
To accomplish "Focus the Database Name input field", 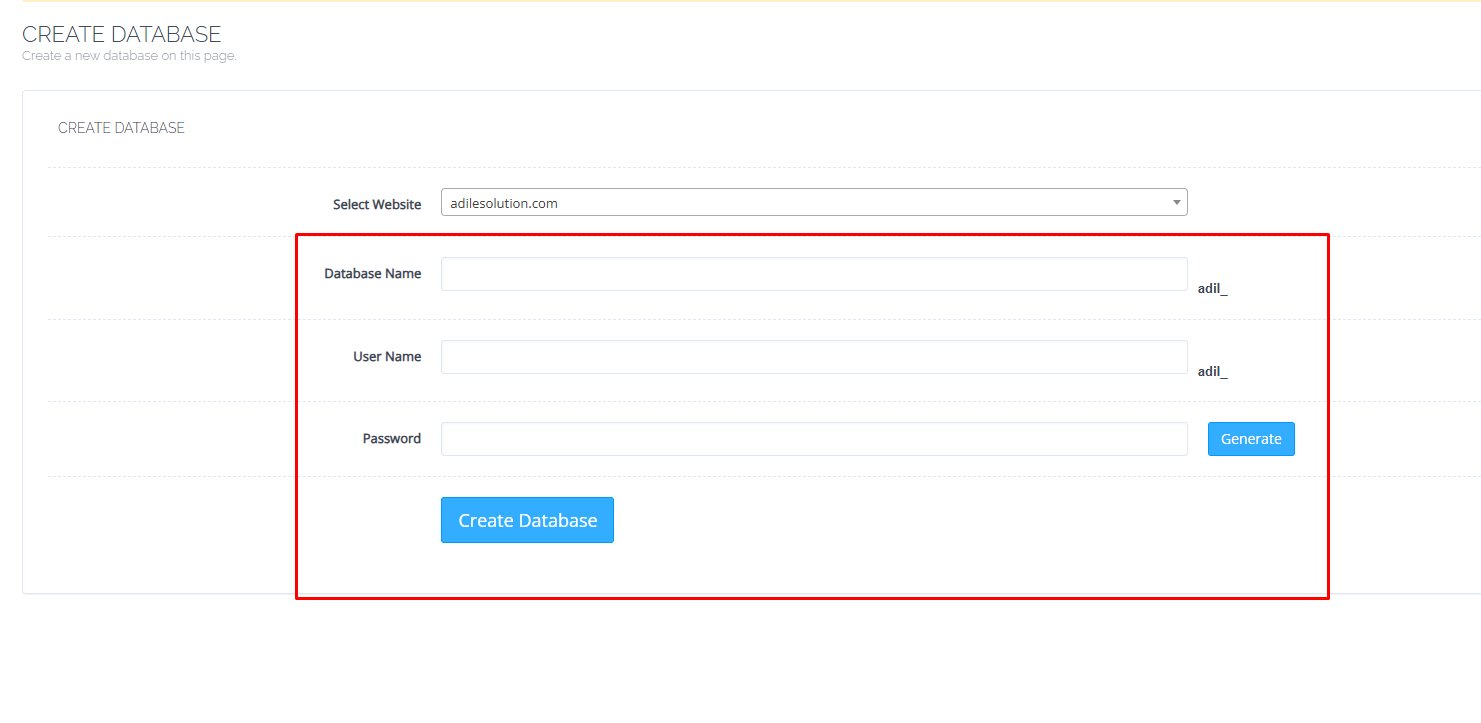I will coord(813,274).
